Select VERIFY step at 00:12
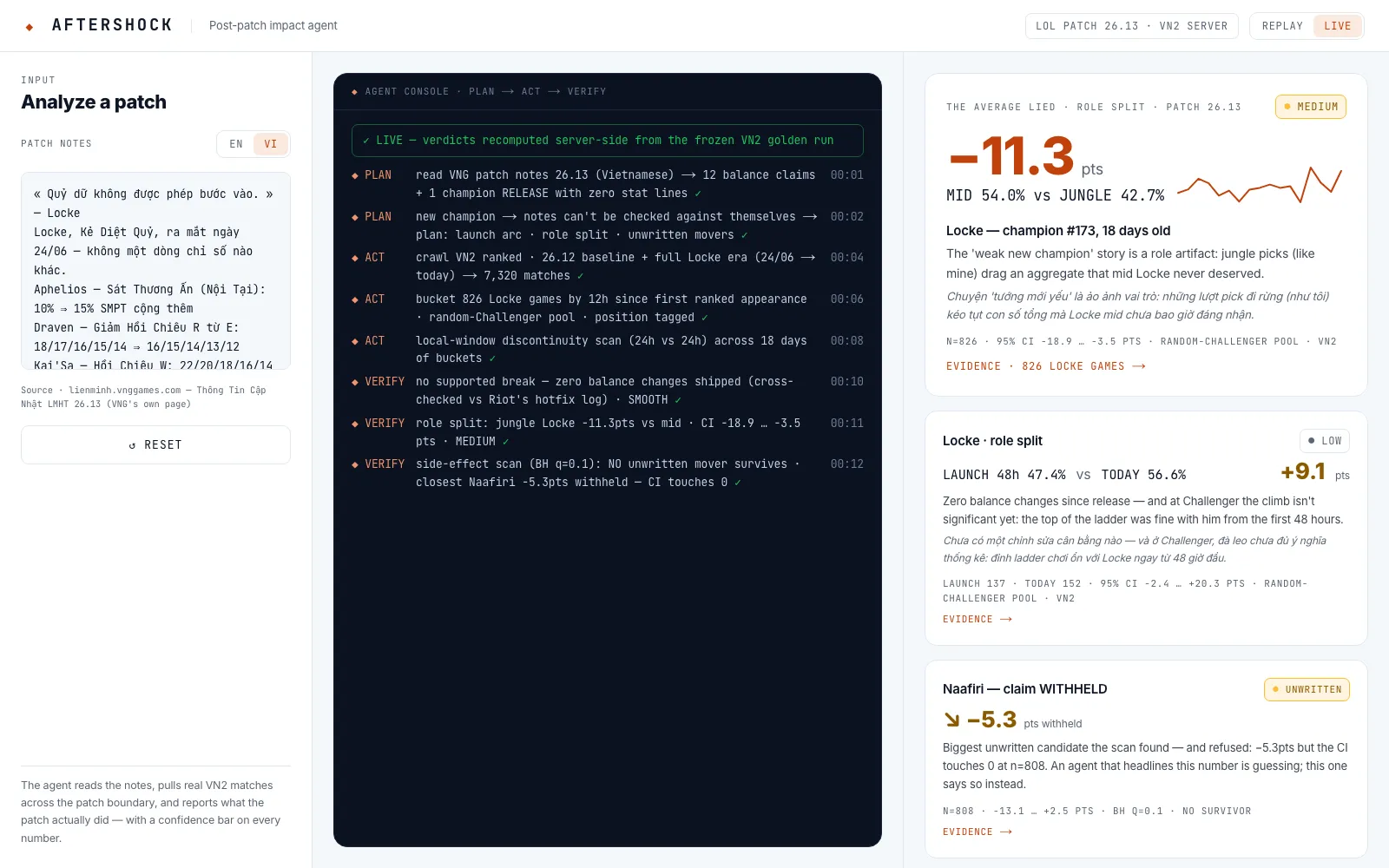 [608, 473]
